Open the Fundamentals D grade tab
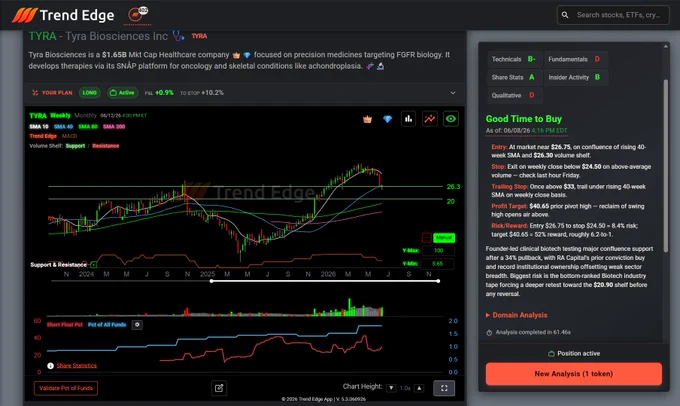 click(x=575, y=59)
